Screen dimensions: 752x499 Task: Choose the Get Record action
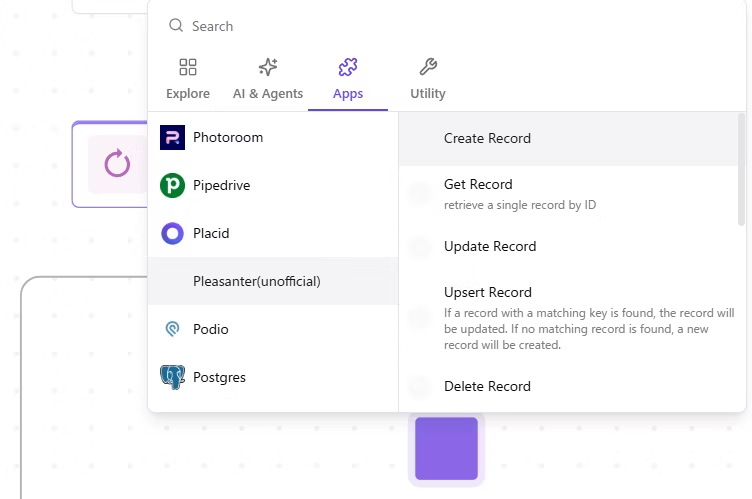coord(568,194)
